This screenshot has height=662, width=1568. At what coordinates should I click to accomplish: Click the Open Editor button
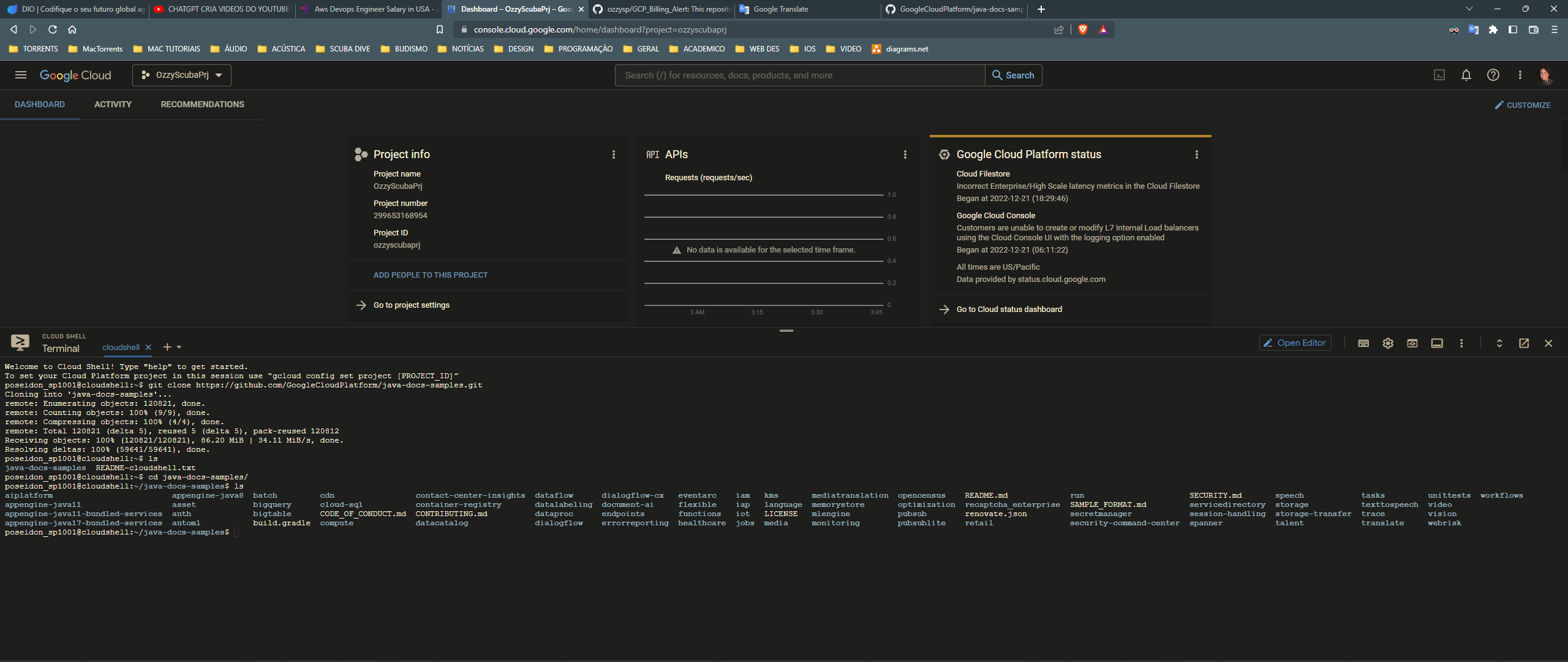[1294, 343]
